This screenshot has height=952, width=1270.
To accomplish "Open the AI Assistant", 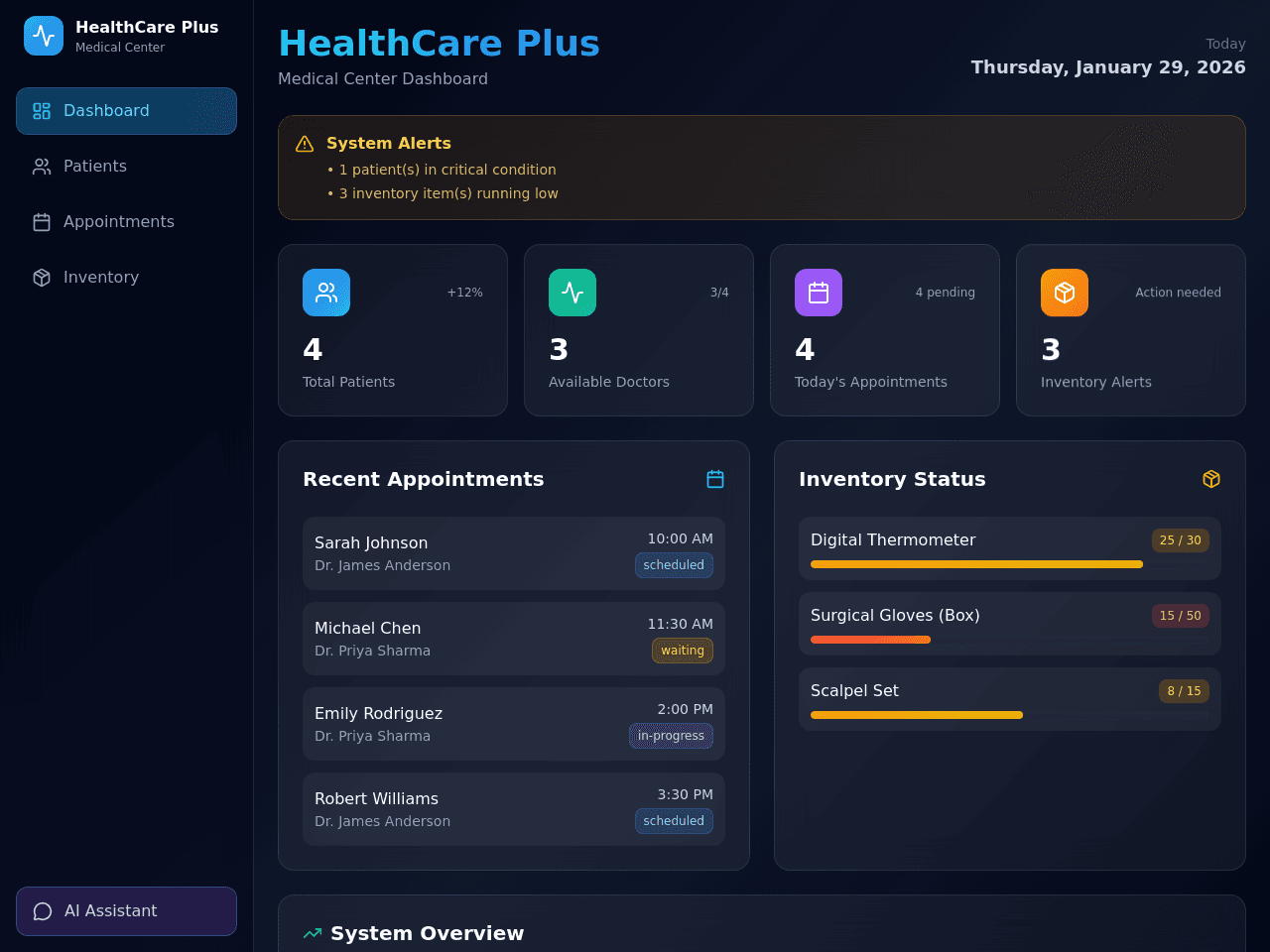I will [x=126, y=911].
